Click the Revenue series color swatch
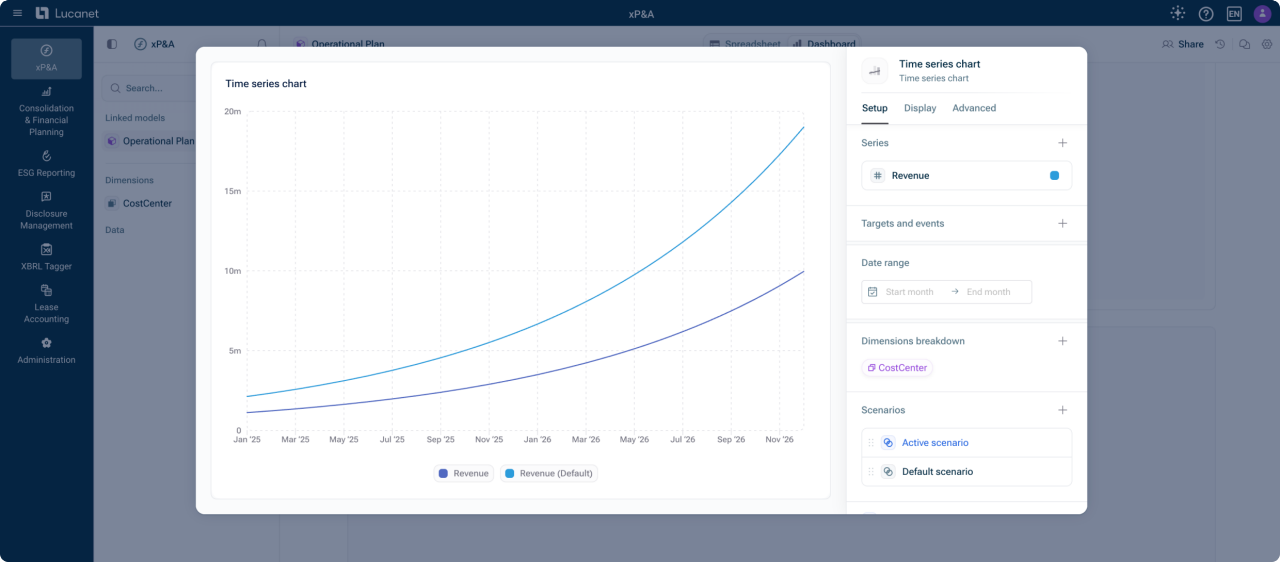This screenshot has width=1280, height=562. tap(1054, 176)
